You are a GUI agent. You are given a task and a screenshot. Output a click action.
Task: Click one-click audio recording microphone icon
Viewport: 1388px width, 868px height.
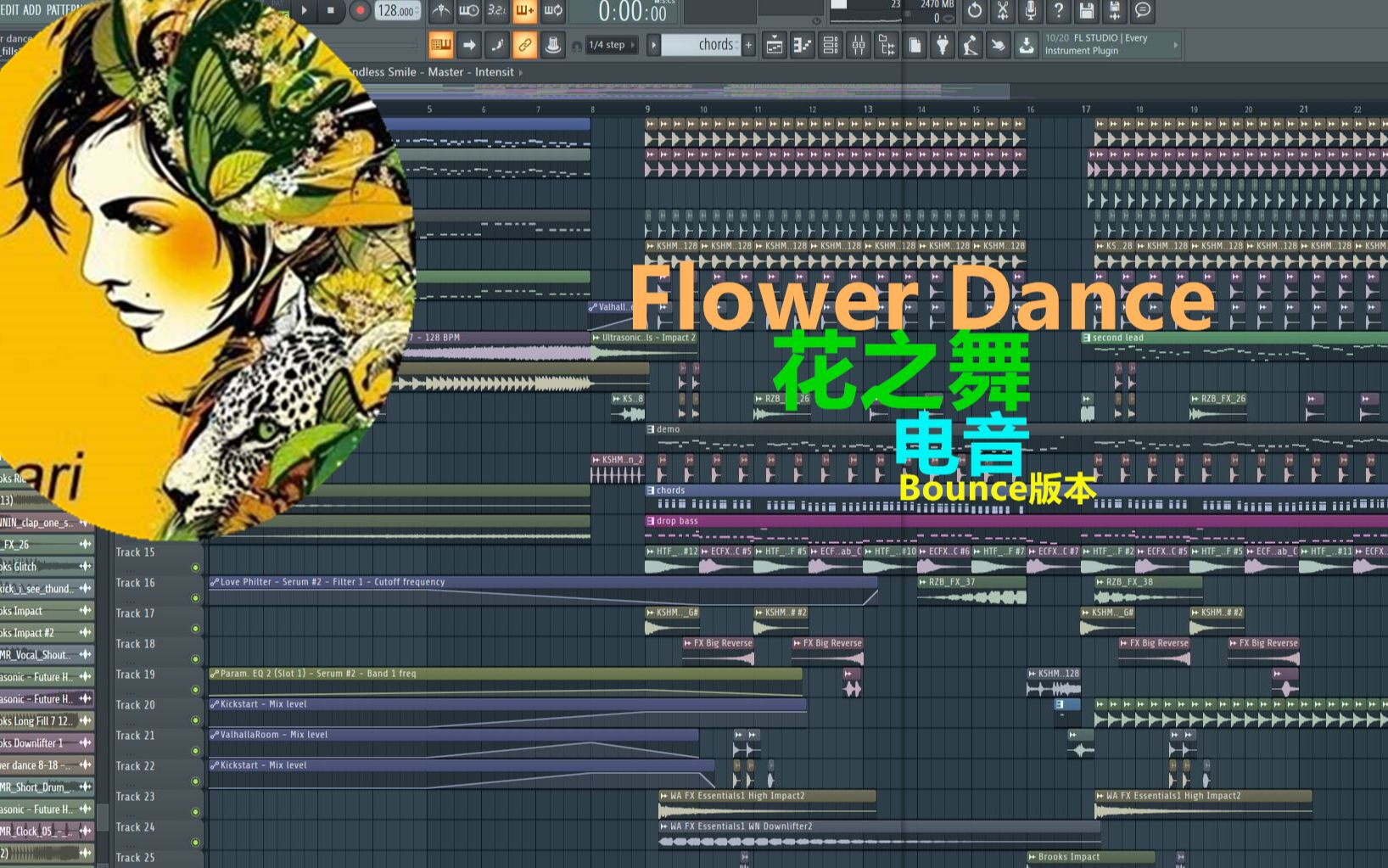click(x=1031, y=10)
